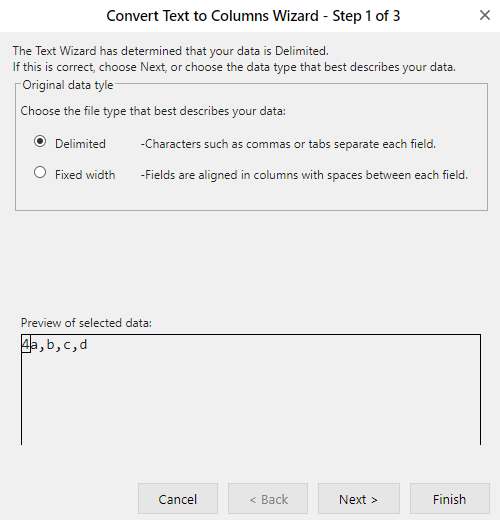Click the commas or tabs description text
This screenshot has height=520, width=500.
[288, 144]
